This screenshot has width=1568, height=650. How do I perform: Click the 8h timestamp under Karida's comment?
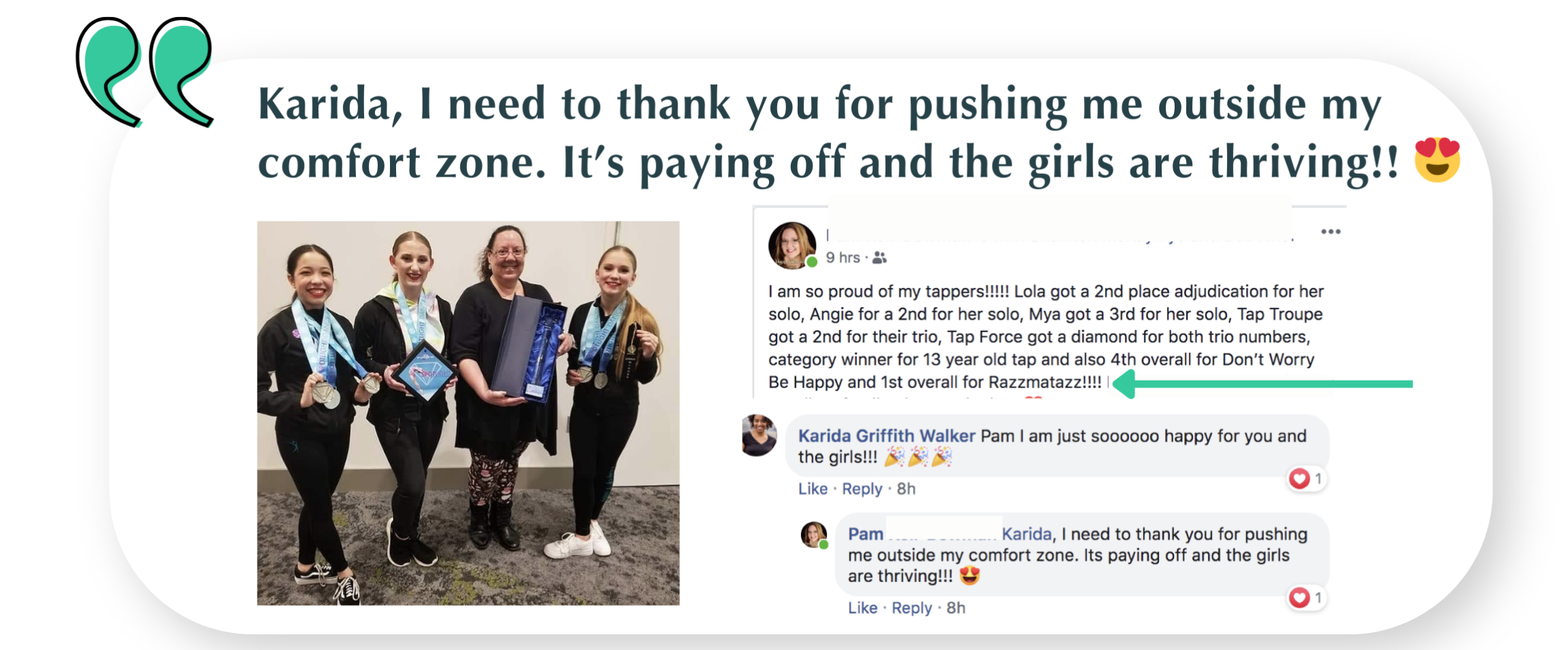906,489
